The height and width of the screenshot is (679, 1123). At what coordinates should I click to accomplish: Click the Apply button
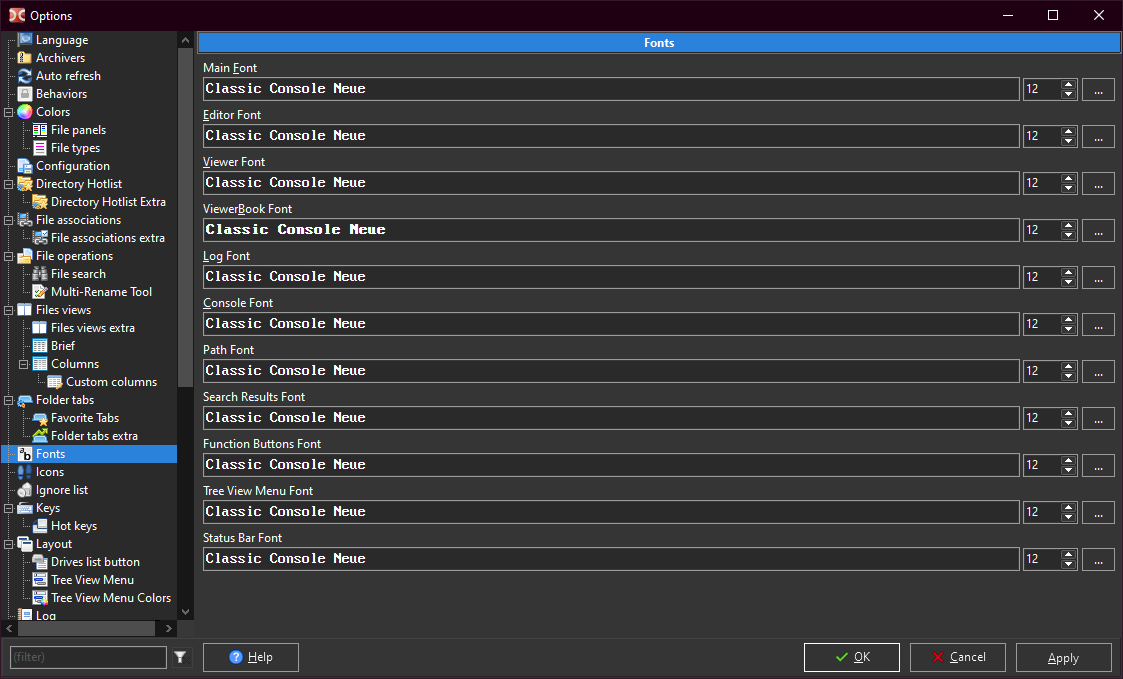[1063, 657]
